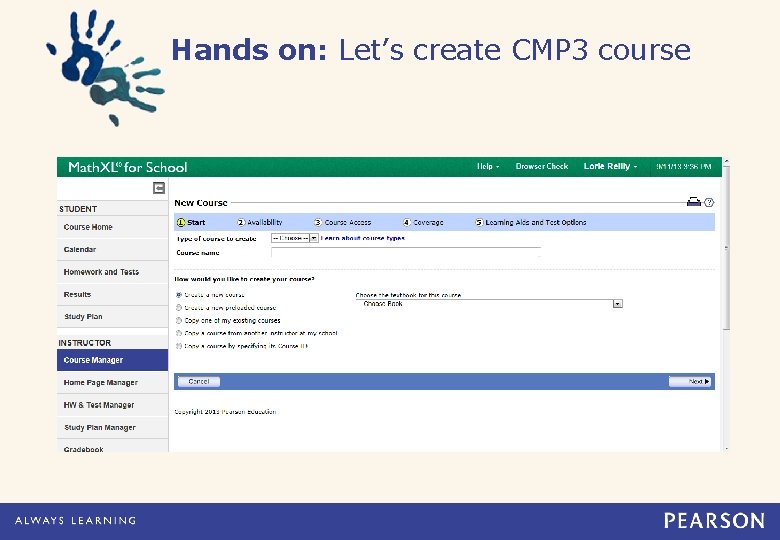The height and width of the screenshot is (540, 780).
Task: Open step 5 Learning Aids and Test Options
Action: coord(531,222)
